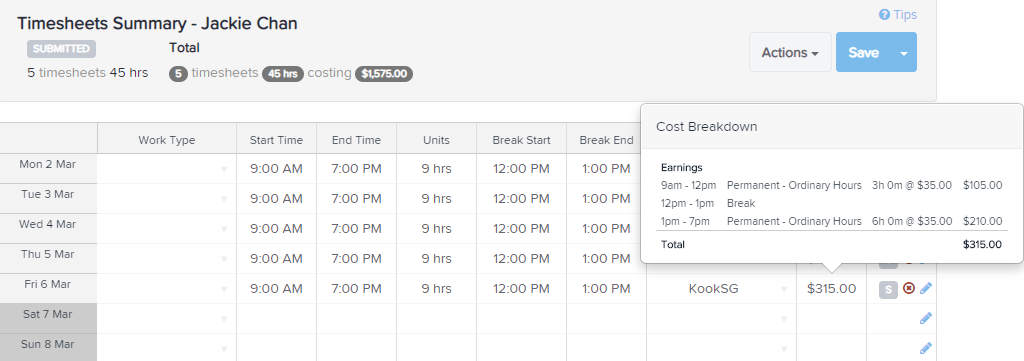Click the 45 hrs total badge
The width and height of the screenshot is (1024, 361).
[x=283, y=74]
